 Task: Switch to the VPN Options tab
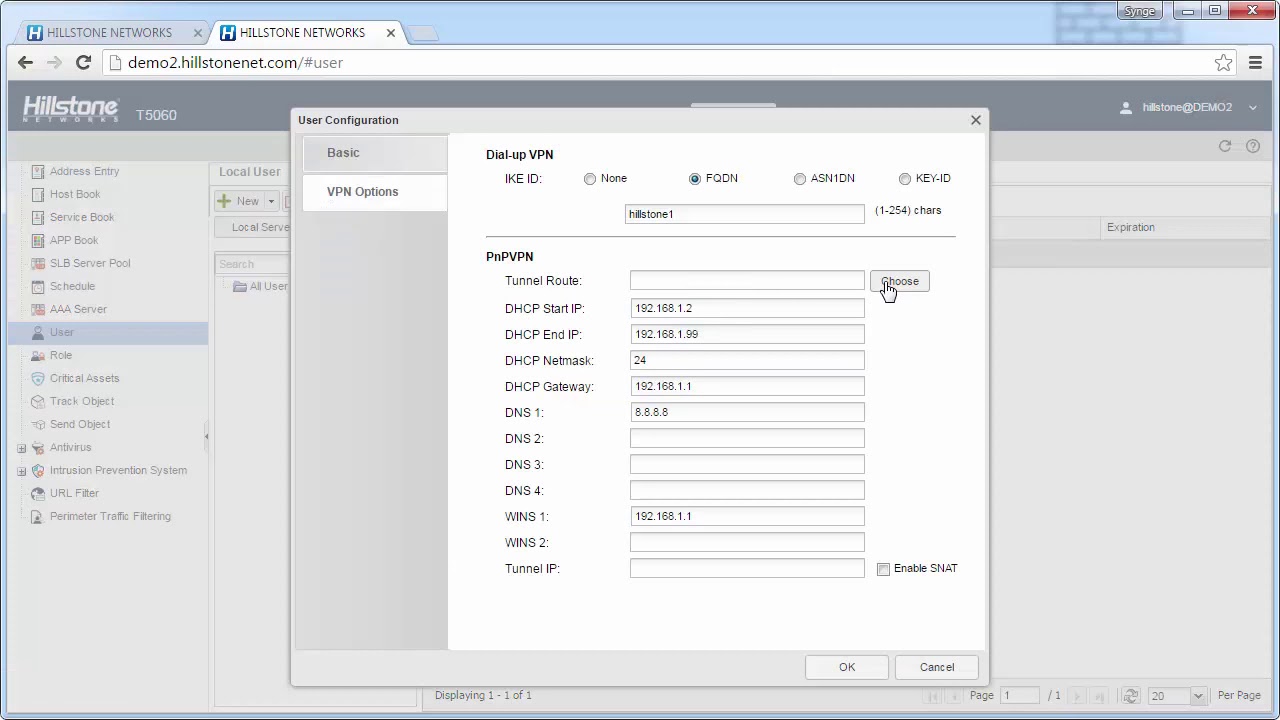(x=375, y=192)
